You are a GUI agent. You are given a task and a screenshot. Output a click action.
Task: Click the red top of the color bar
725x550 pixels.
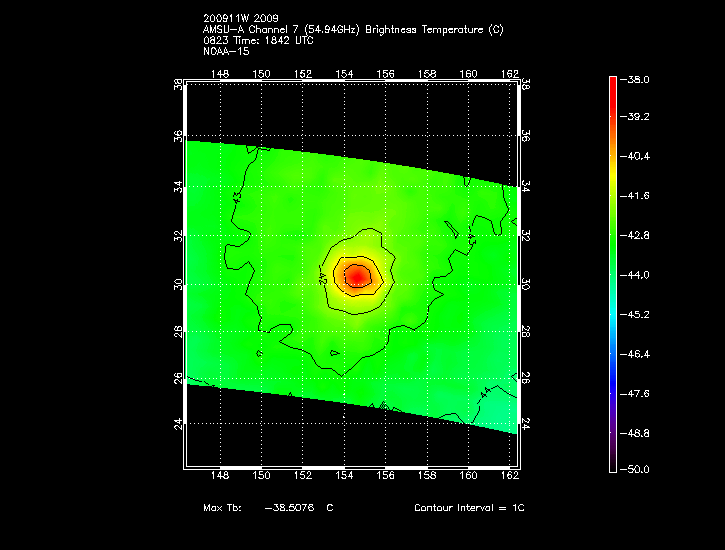point(612,85)
